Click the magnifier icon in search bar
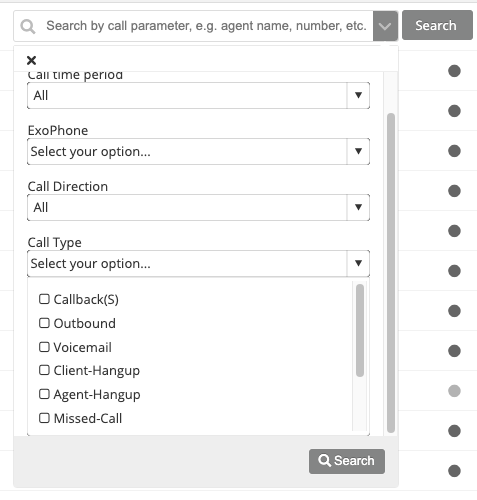Screen dimensions: 477x500 point(28,26)
